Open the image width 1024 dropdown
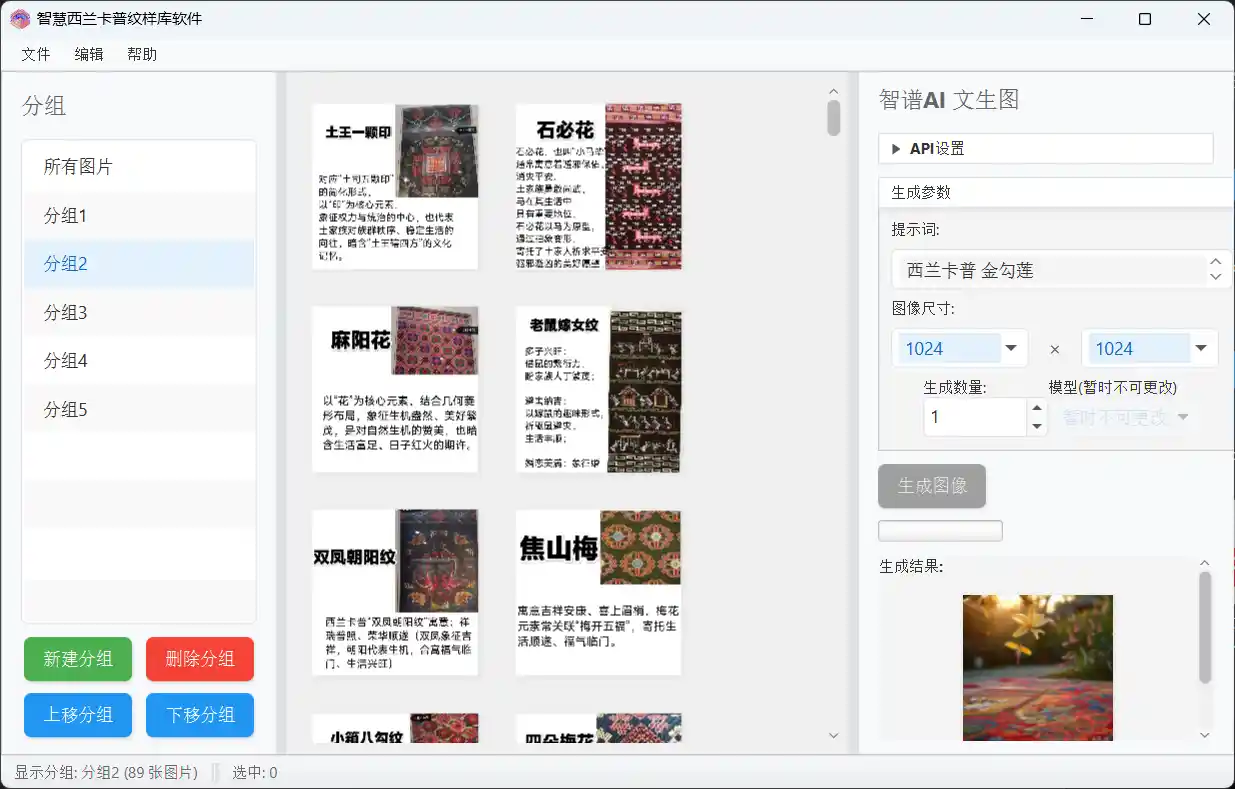 click(x=1010, y=348)
